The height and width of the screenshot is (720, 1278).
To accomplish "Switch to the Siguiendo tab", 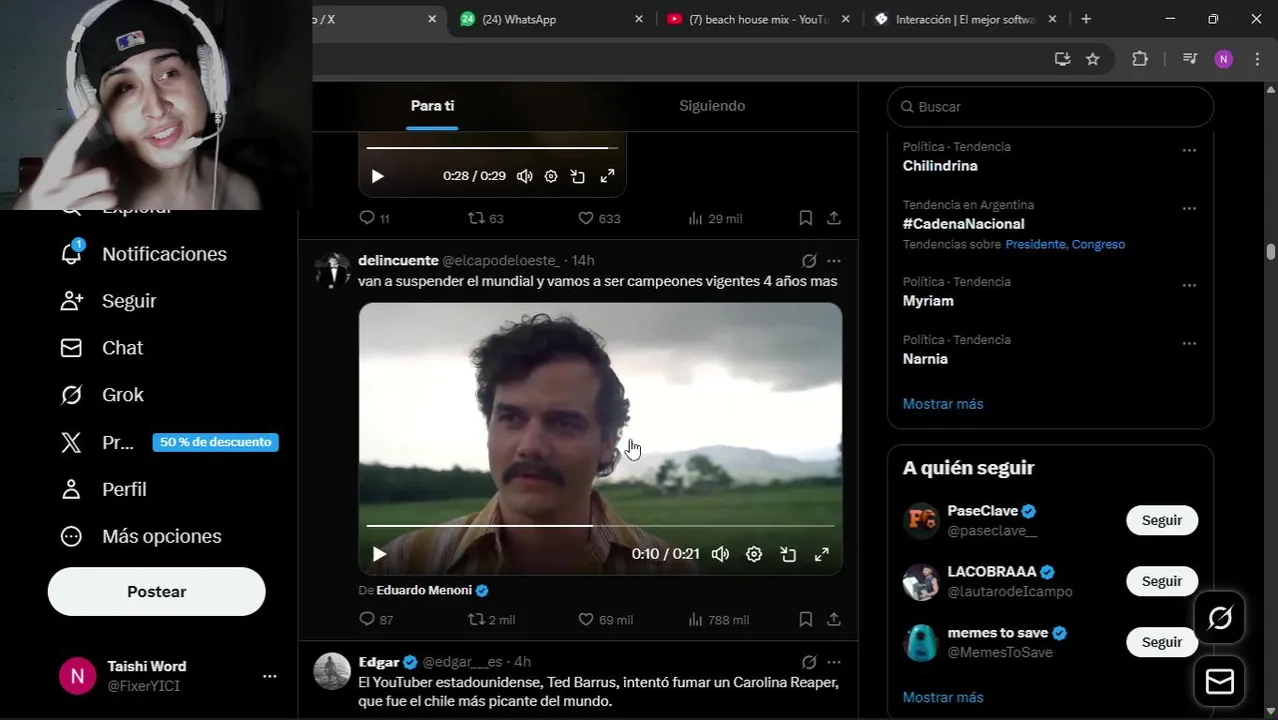I will click(x=712, y=106).
